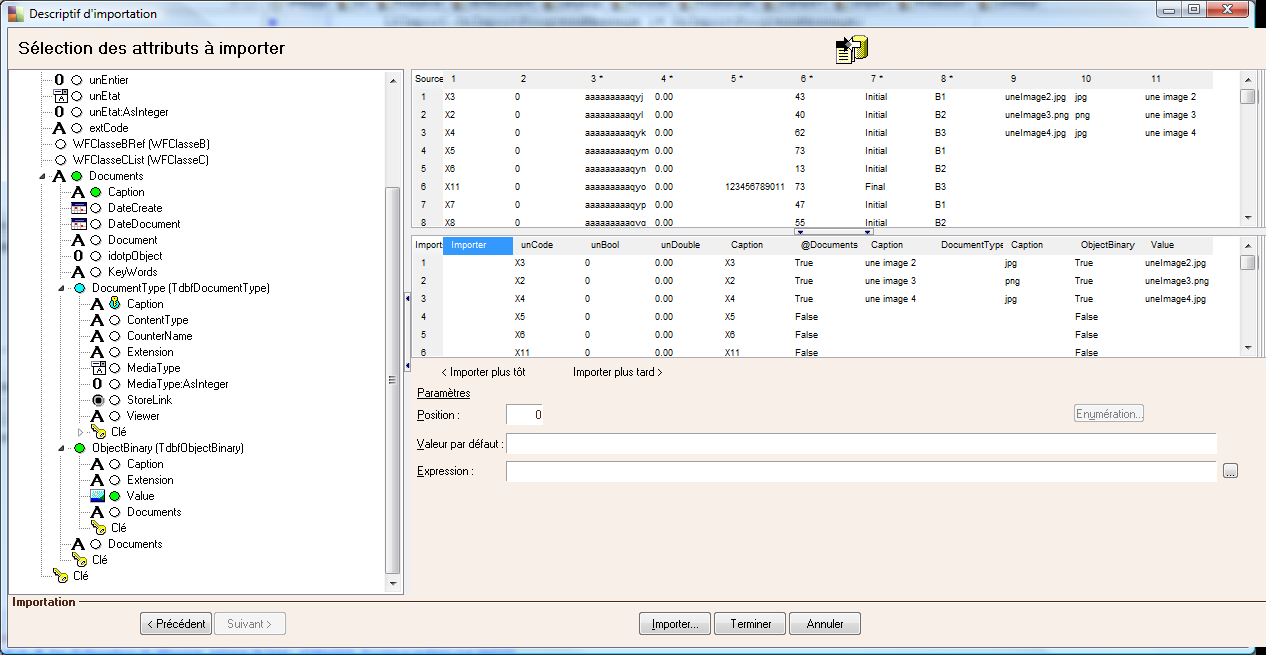The height and width of the screenshot is (655, 1266).
Task: Click the text icon beside CounterName
Action: 97,336
